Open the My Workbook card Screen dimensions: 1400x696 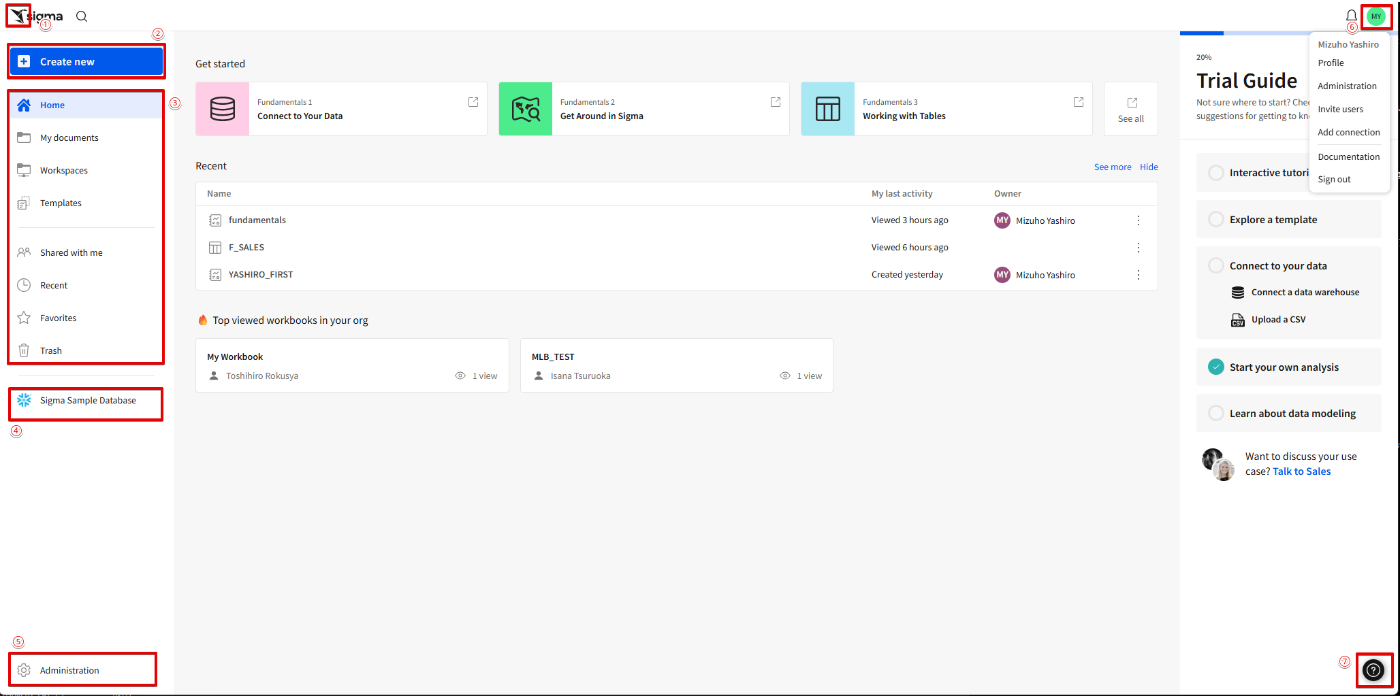pyautogui.click(x=353, y=365)
